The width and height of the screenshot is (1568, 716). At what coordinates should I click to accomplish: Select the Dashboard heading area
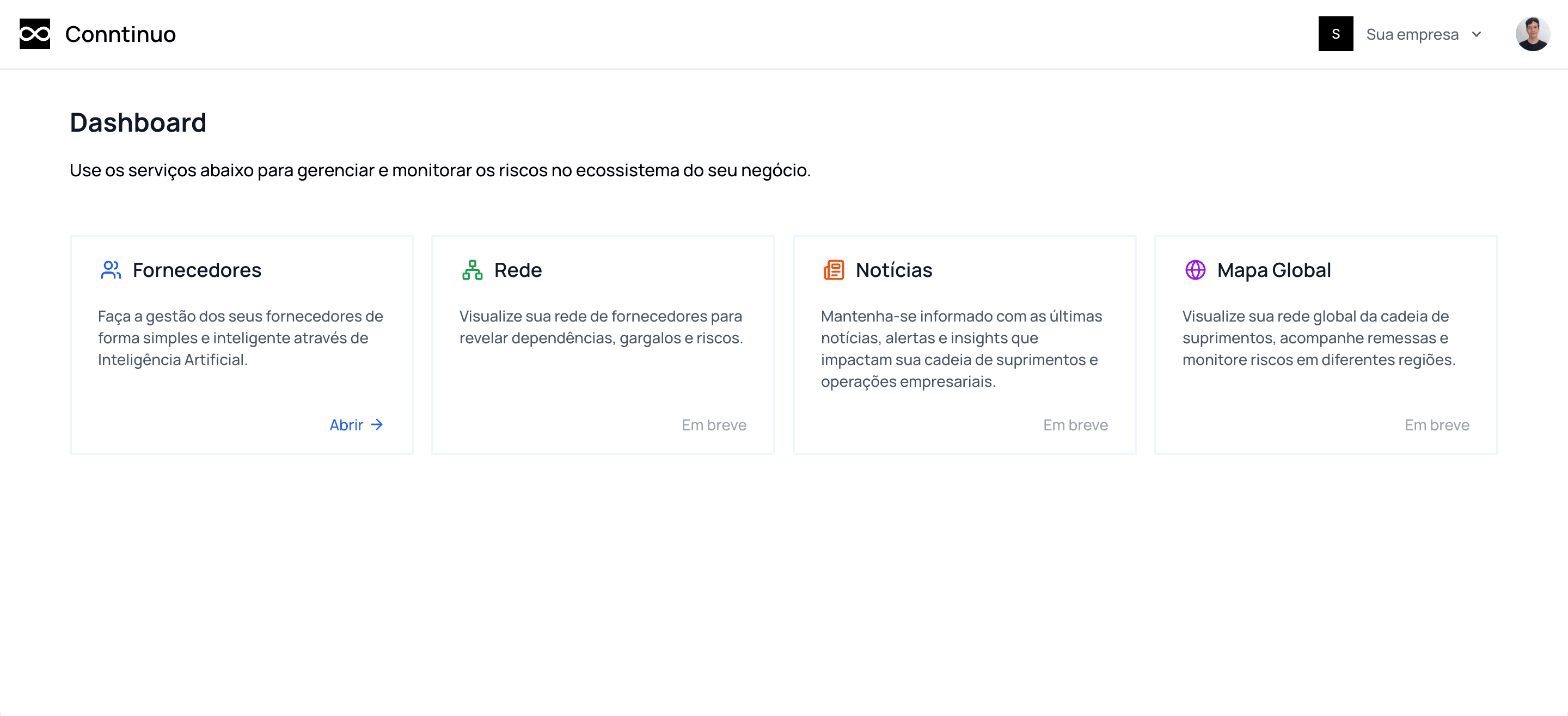tap(138, 123)
